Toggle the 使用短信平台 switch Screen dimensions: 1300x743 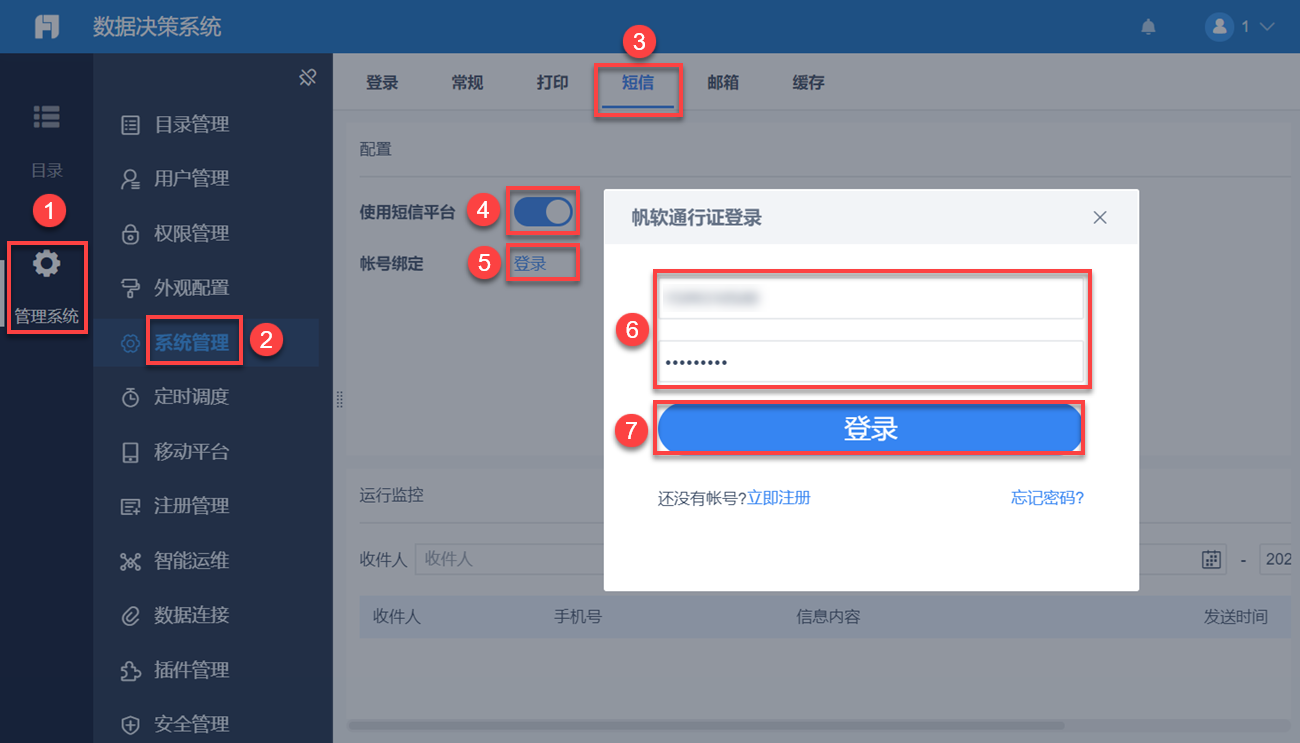click(542, 211)
